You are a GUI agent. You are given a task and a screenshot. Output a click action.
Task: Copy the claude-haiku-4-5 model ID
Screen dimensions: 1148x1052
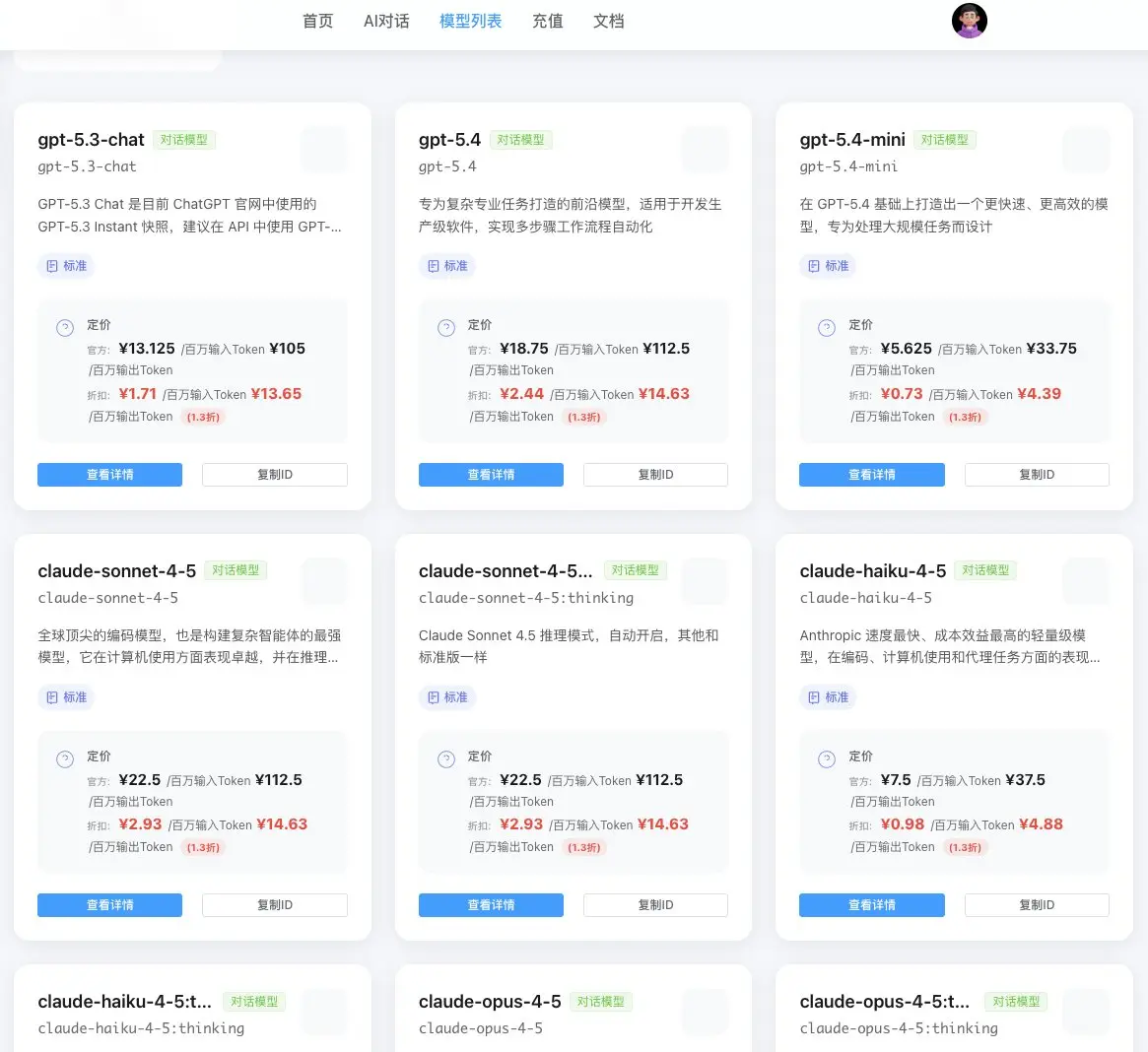[1037, 905]
